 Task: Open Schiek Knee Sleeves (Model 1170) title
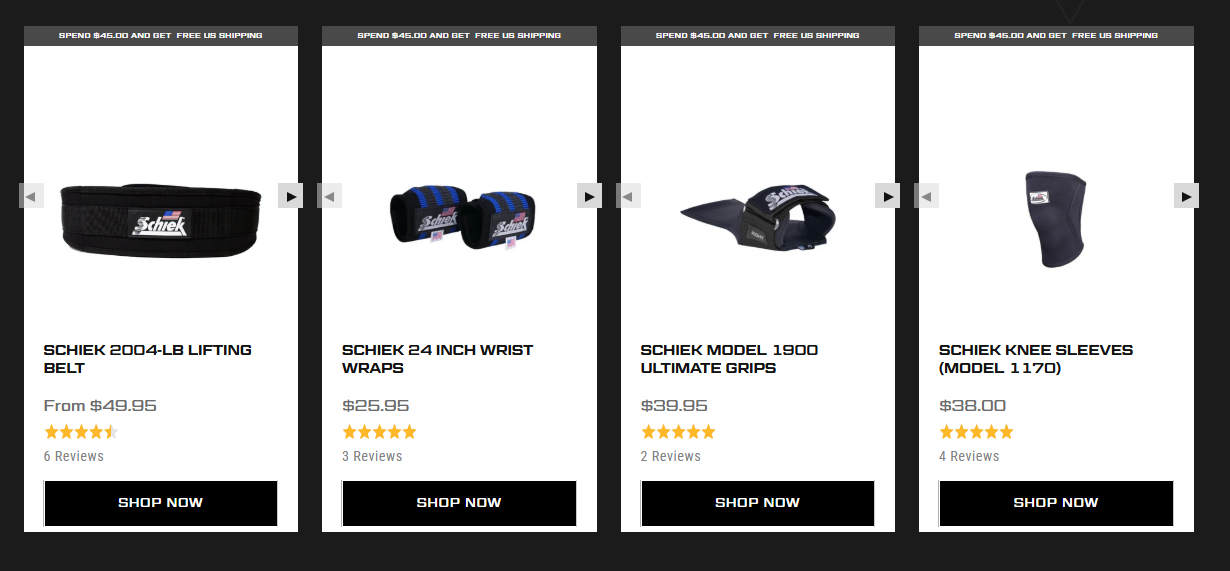[x=1036, y=359]
